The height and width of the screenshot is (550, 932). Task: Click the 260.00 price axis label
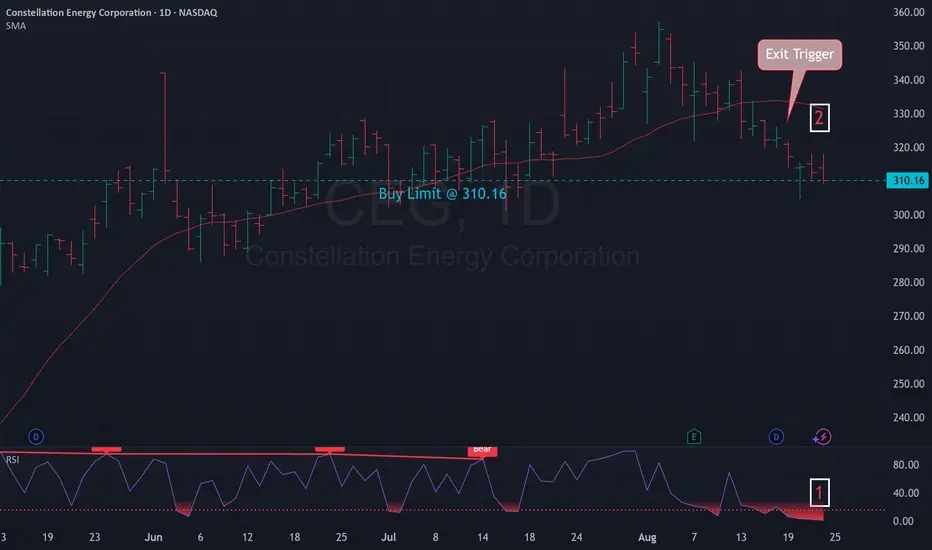pos(908,350)
